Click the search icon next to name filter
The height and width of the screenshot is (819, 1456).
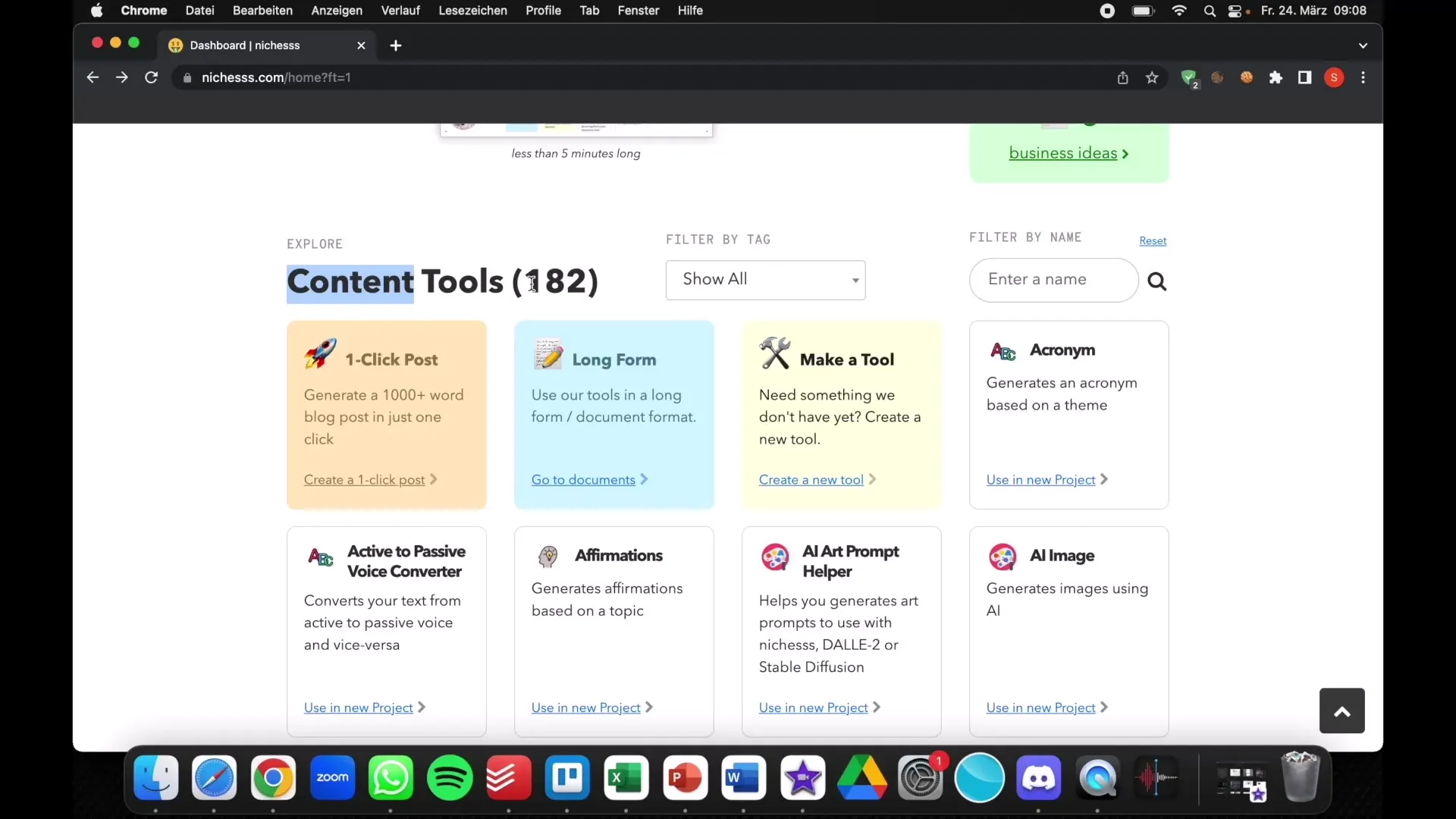coord(1157,280)
